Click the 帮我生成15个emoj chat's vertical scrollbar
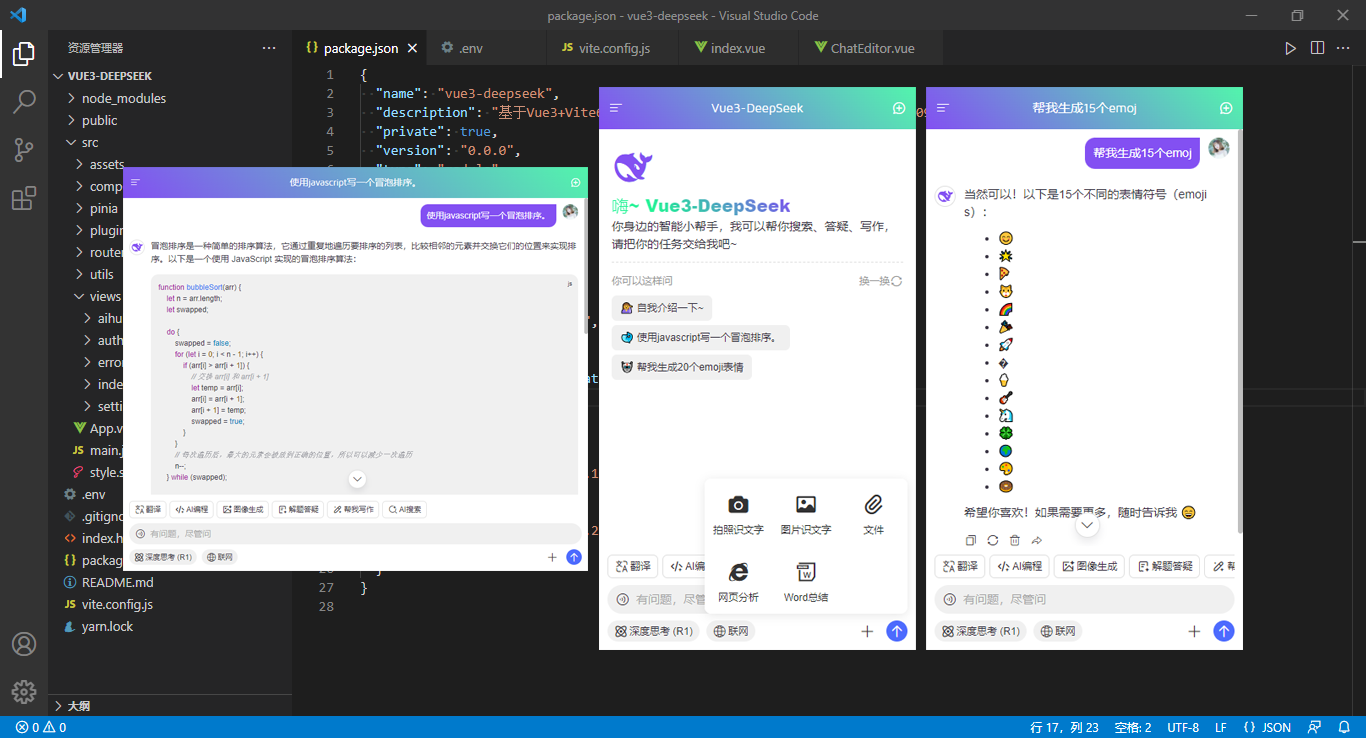Screen dimensions: 1366x738 click(1239, 330)
